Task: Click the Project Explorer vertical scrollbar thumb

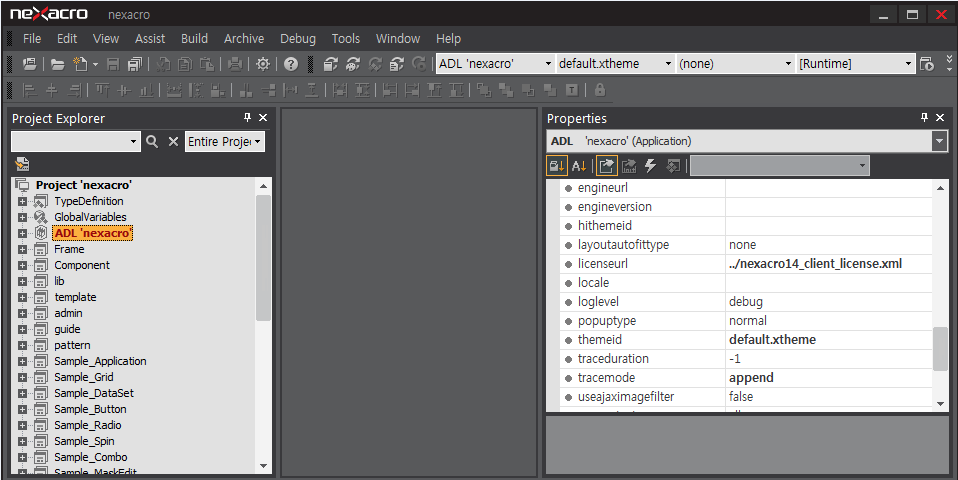Action: click(263, 258)
